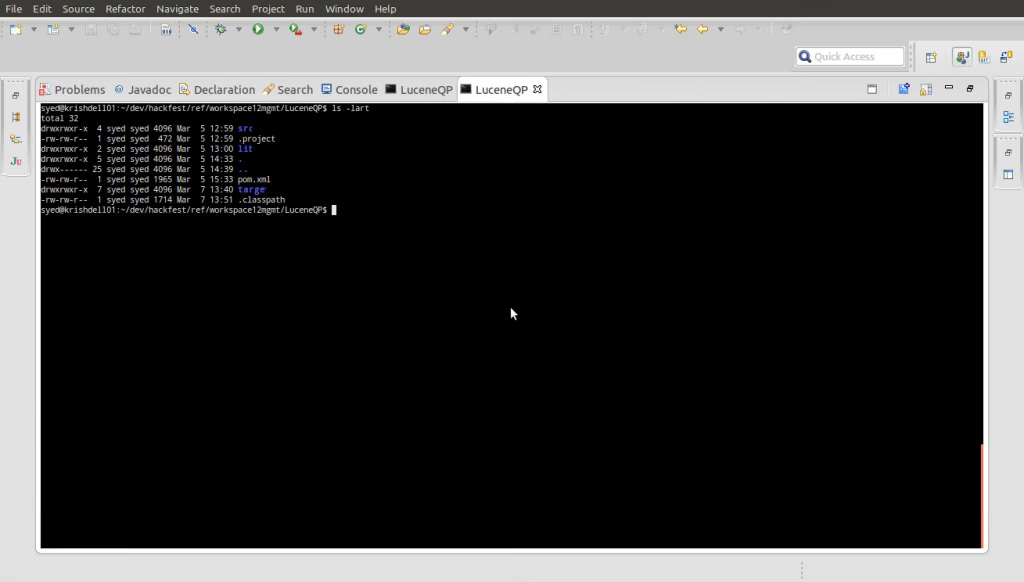Image resolution: width=1024 pixels, height=582 pixels.
Task: Open the Refactor menu
Action: 125,9
